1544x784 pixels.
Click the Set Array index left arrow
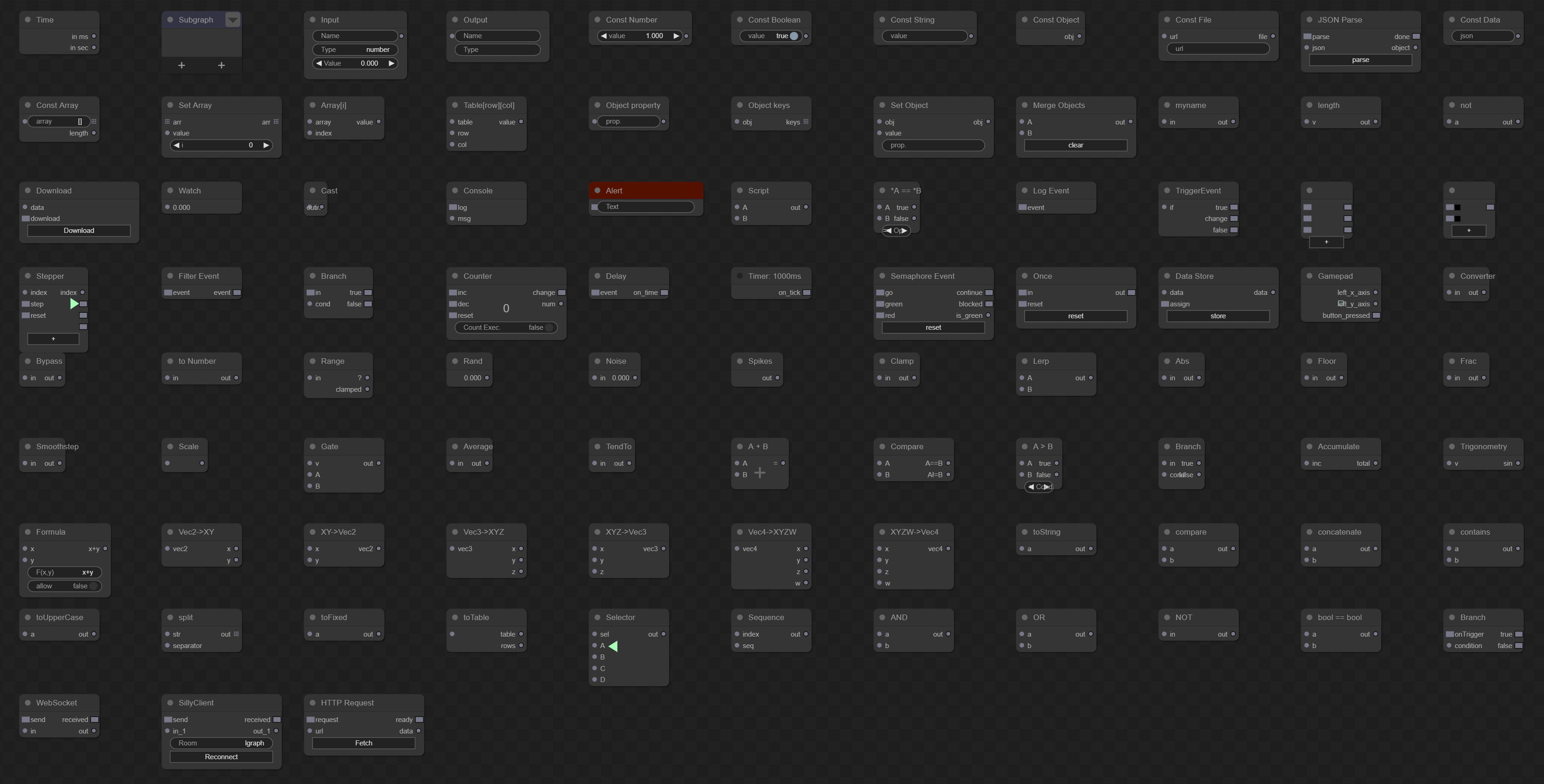point(176,145)
